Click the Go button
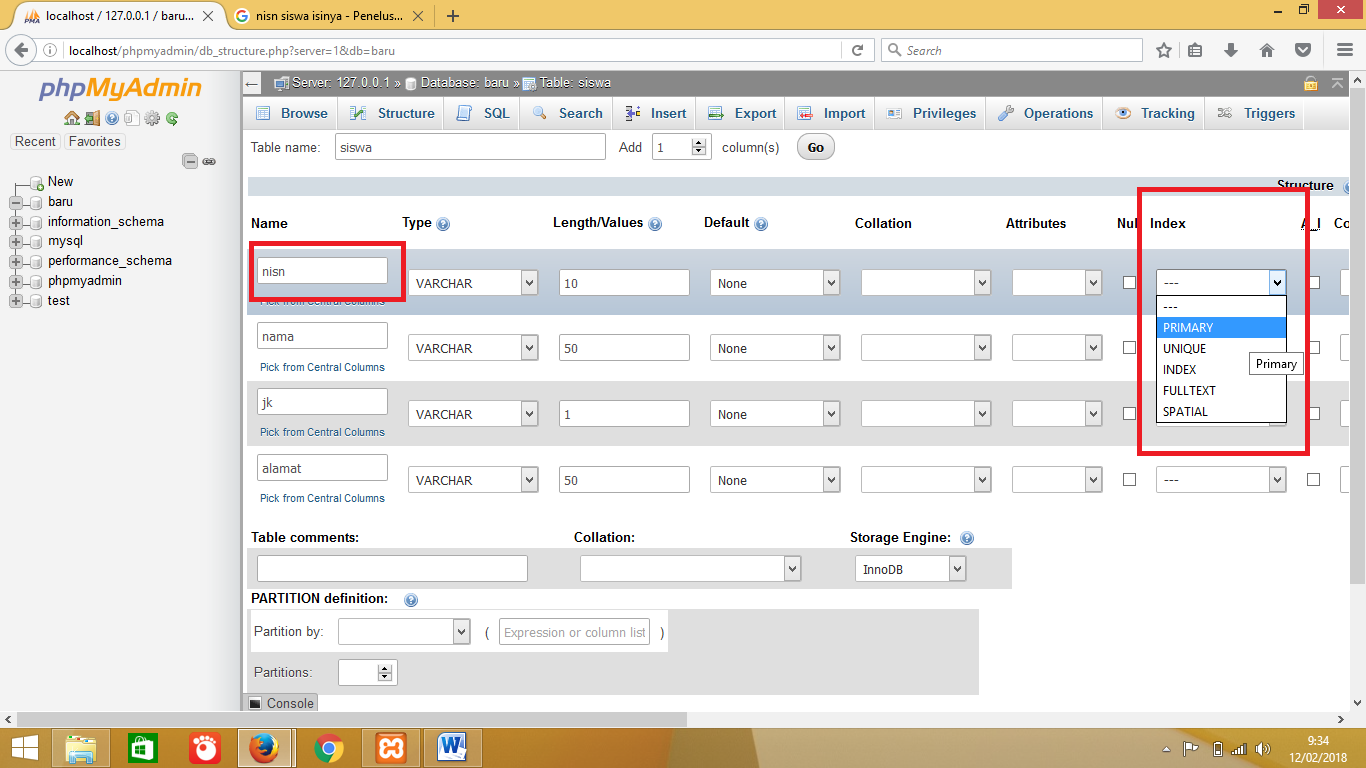This screenshot has height=768, width=1366. click(x=815, y=147)
